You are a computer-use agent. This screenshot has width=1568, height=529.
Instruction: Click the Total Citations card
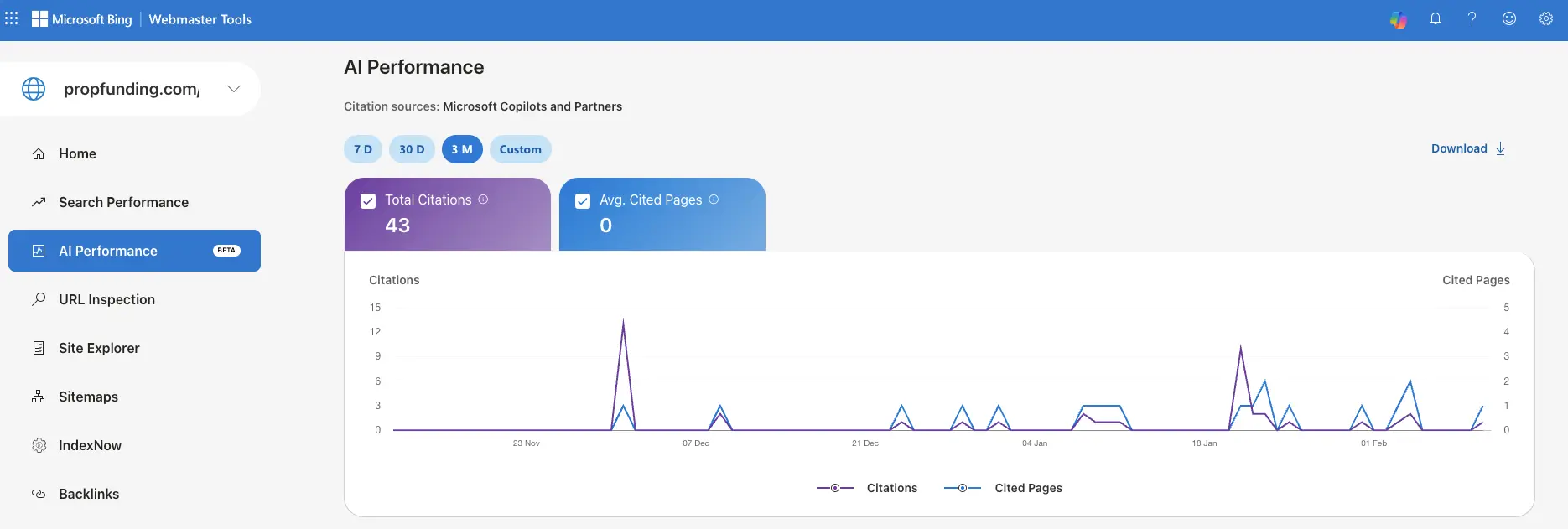pyautogui.click(x=448, y=214)
